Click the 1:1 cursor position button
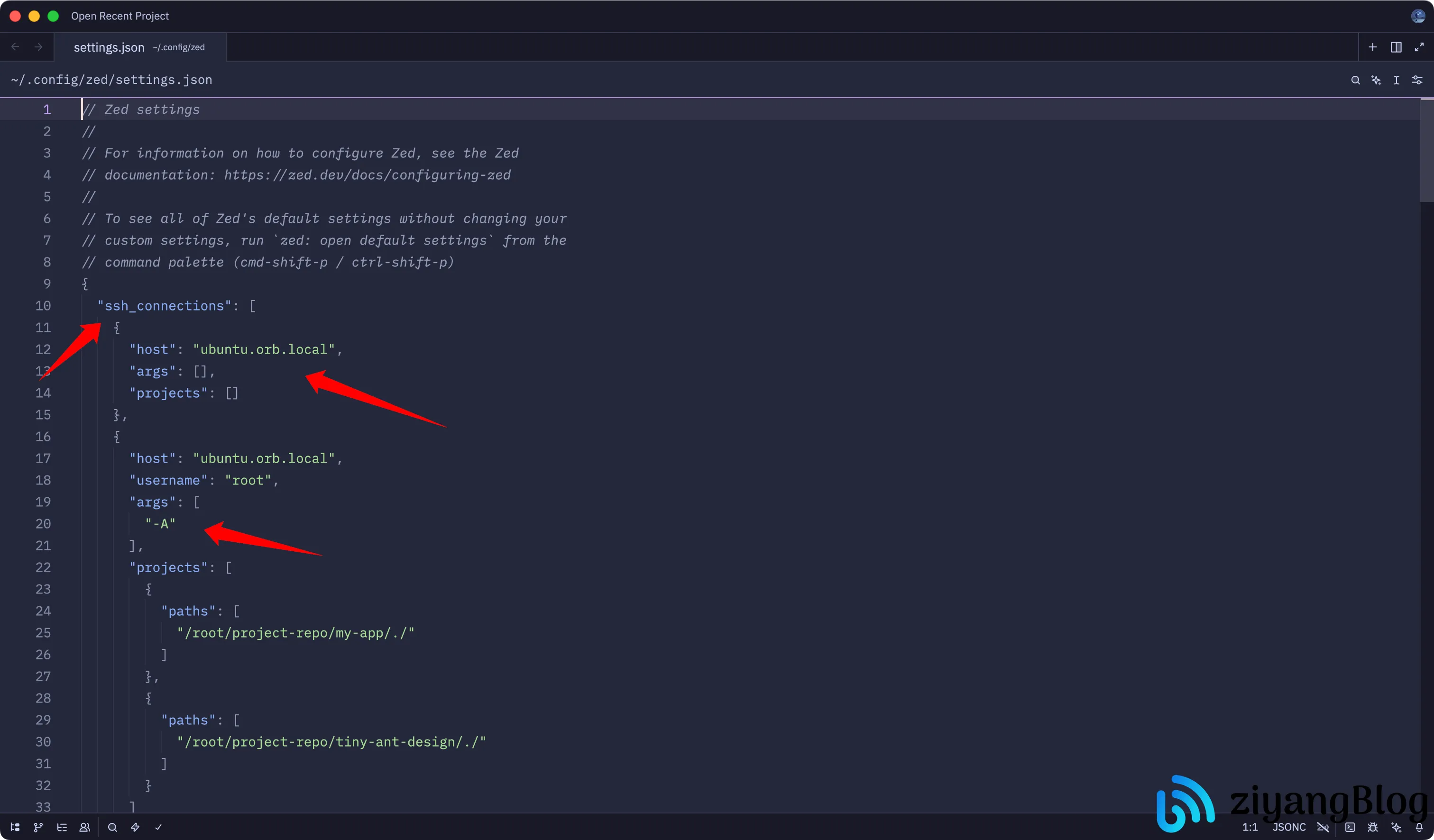The height and width of the screenshot is (840, 1434). click(x=1250, y=827)
